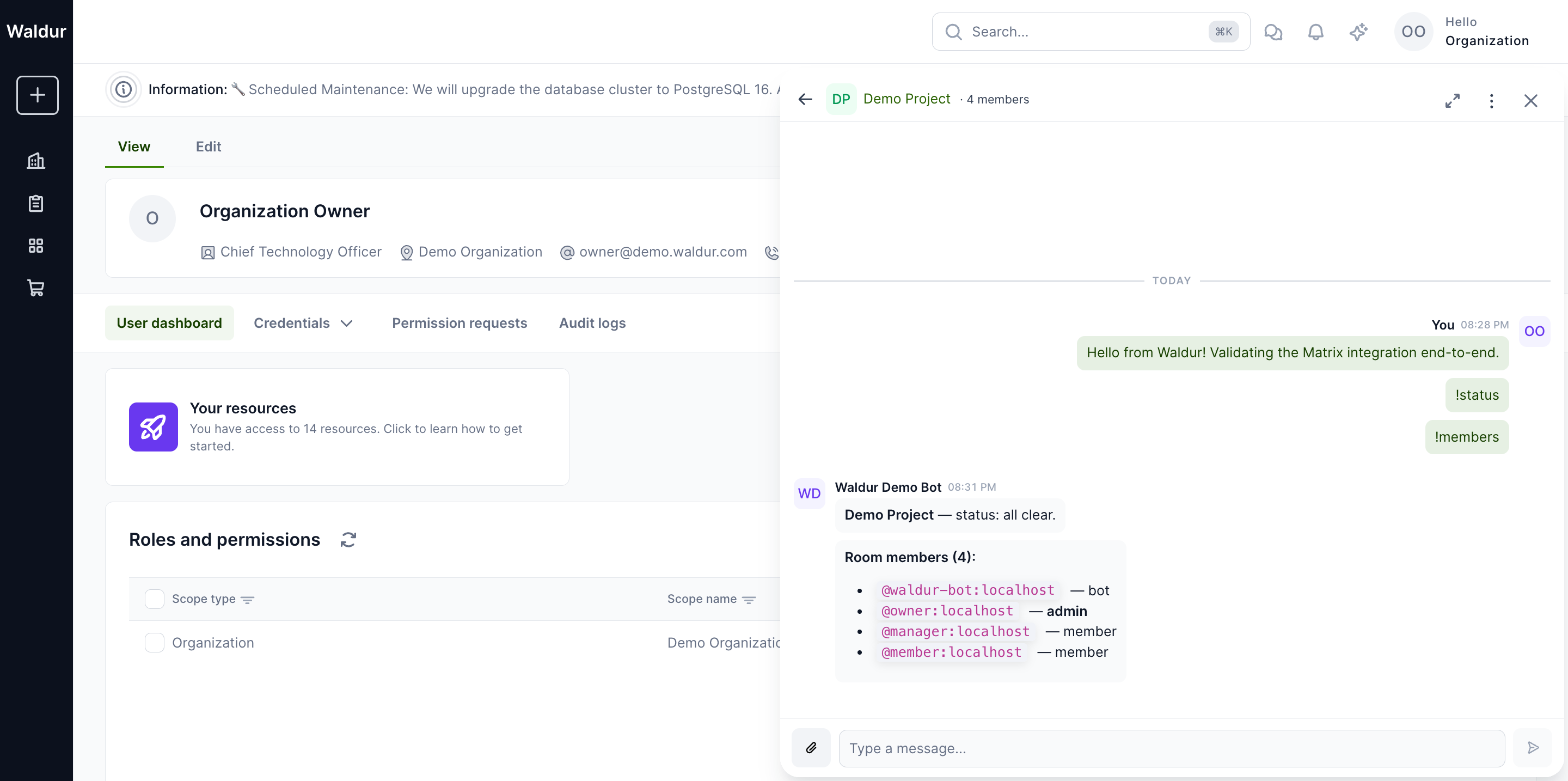Click the attachment paperclip button
Viewport: 1568px width, 781px height.
coord(811,748)
